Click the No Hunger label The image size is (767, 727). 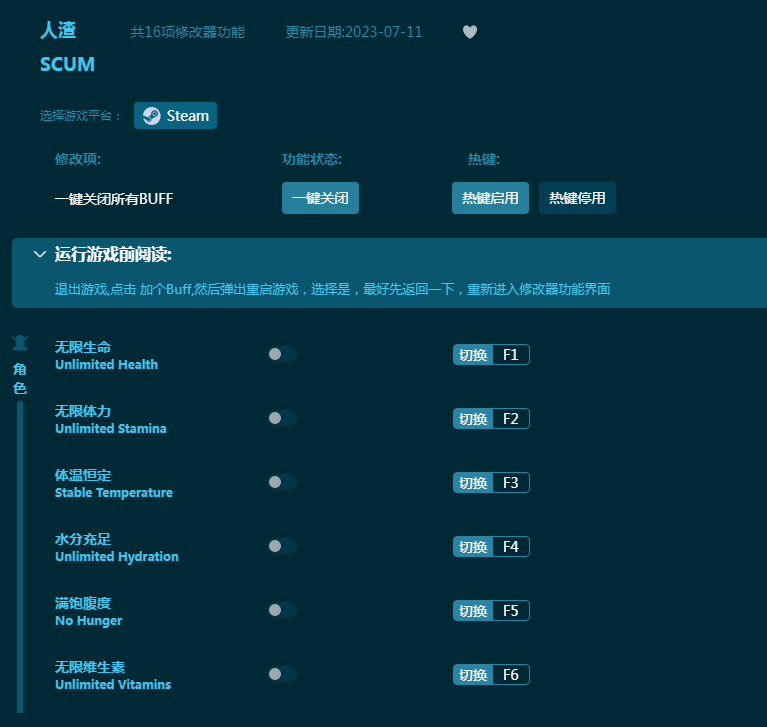pyautogui.click(x=89, y=620)
